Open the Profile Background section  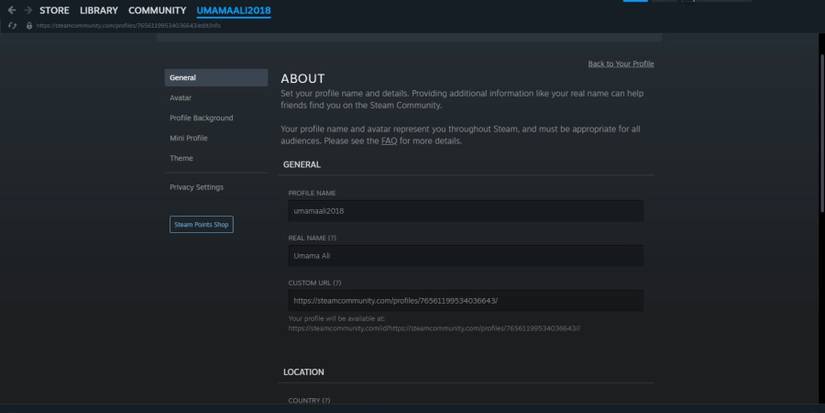coord(201,118)
